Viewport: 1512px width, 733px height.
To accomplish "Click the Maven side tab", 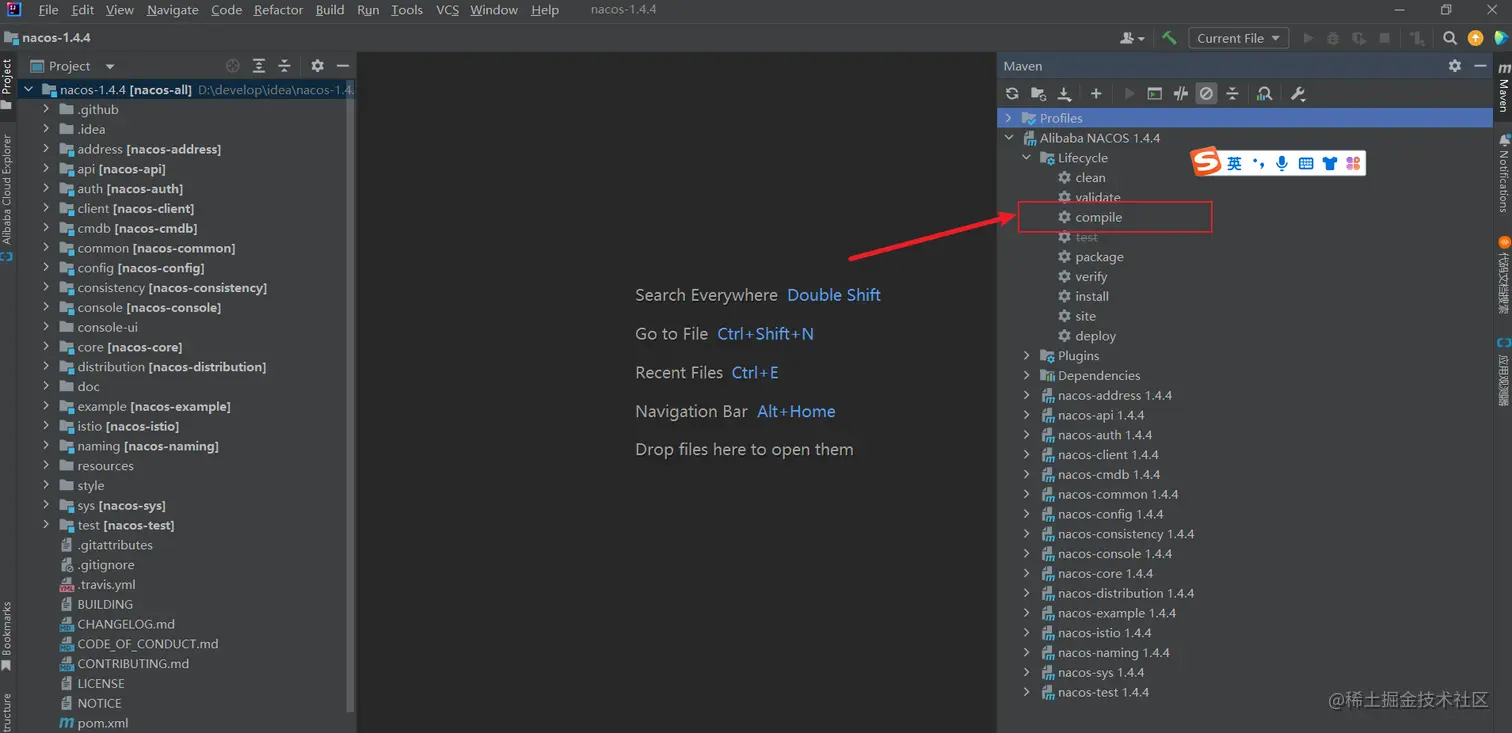I will pyautogui.click(x=1502, y=87).
